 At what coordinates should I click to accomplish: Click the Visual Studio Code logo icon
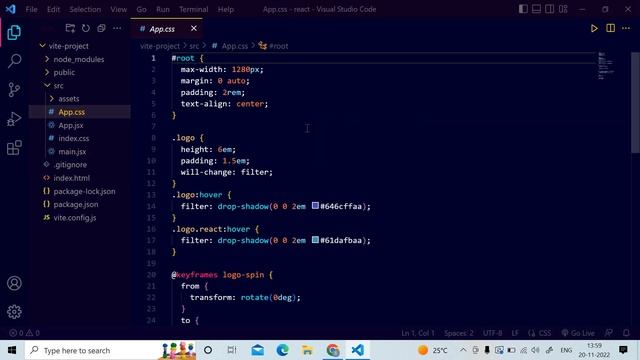(11, 9)
